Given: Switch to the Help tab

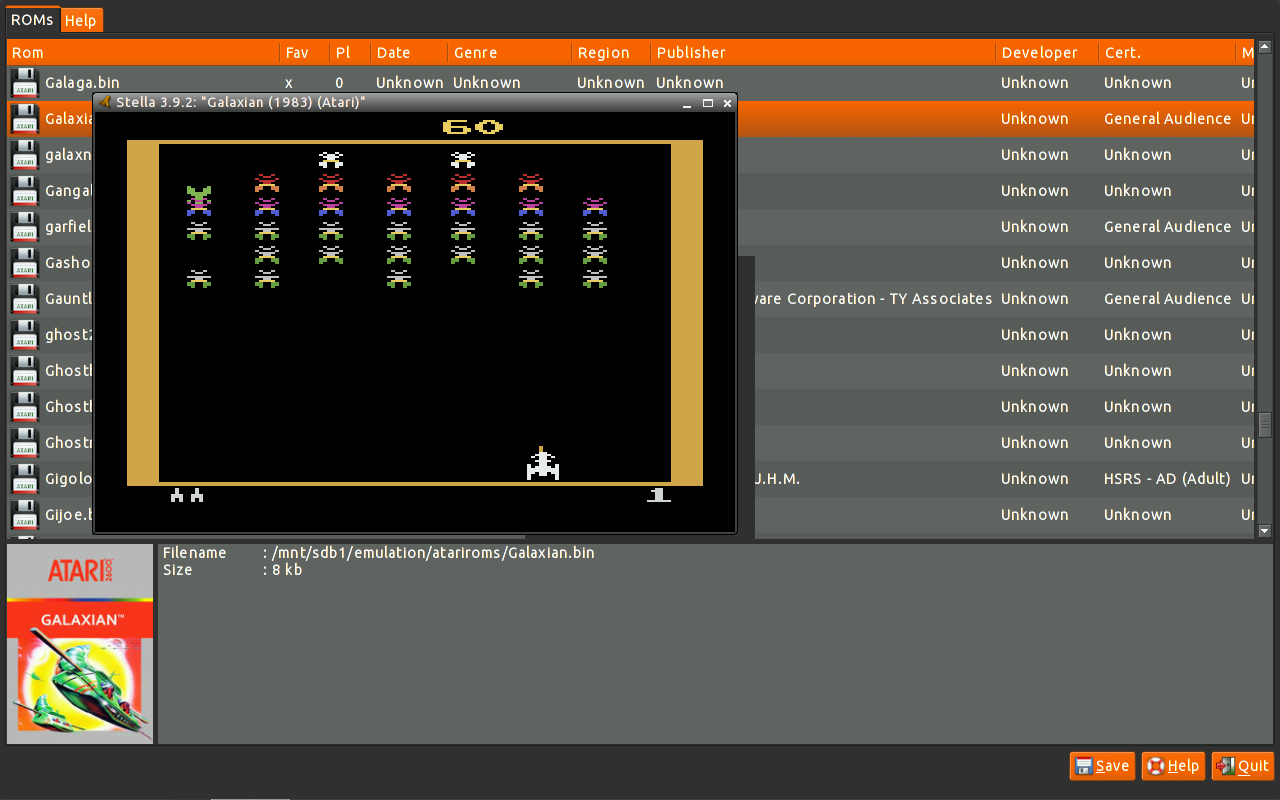Looking at the screenshot, I should [81, 20].
